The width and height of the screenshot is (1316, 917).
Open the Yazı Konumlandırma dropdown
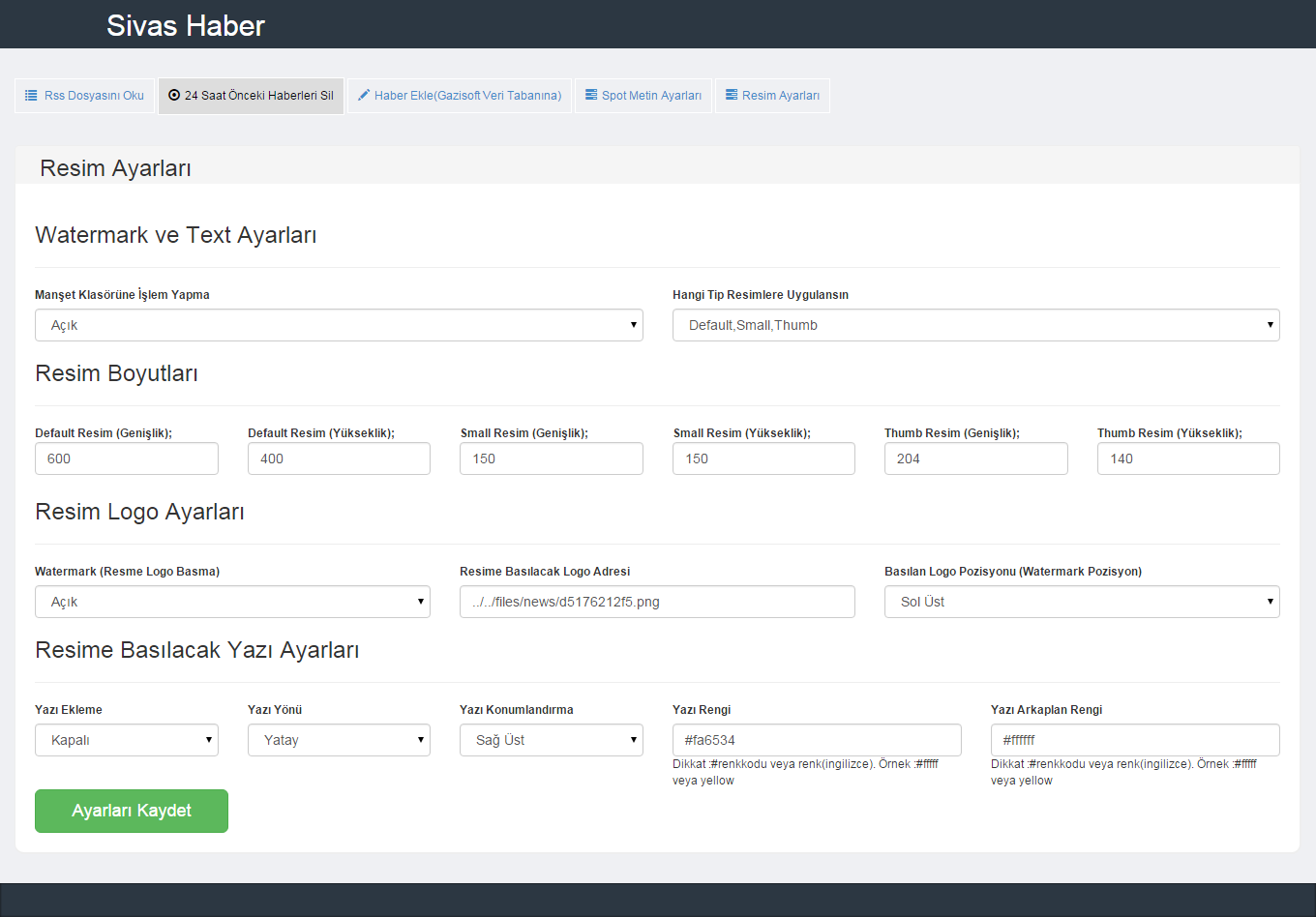tap(552, 740)
